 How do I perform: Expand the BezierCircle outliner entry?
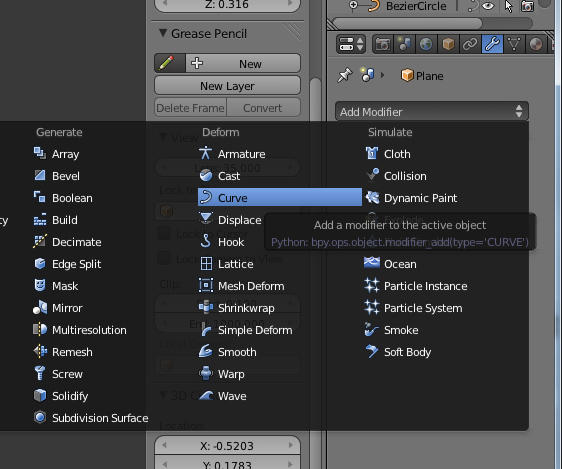click(353, 5)
